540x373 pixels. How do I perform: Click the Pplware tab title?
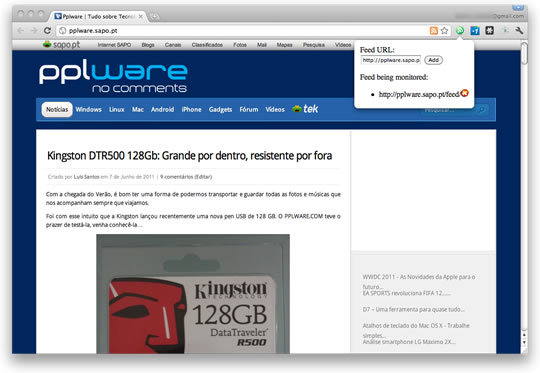point(98,16)
